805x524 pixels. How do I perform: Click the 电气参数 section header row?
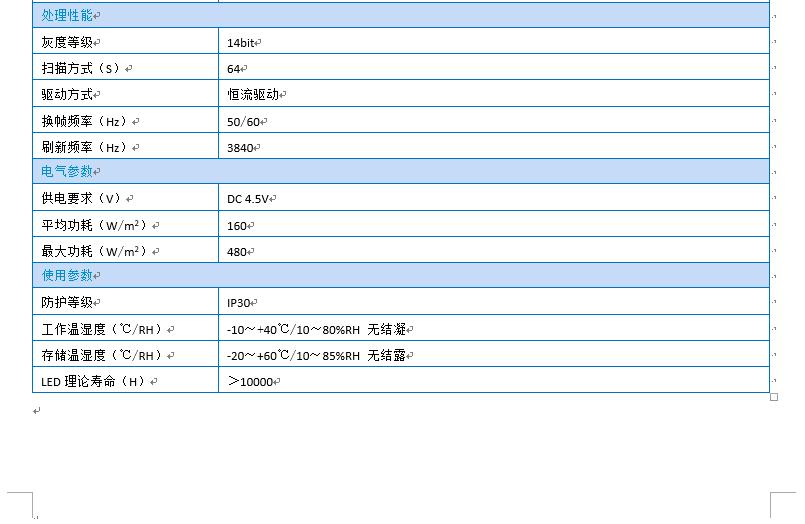67,172
